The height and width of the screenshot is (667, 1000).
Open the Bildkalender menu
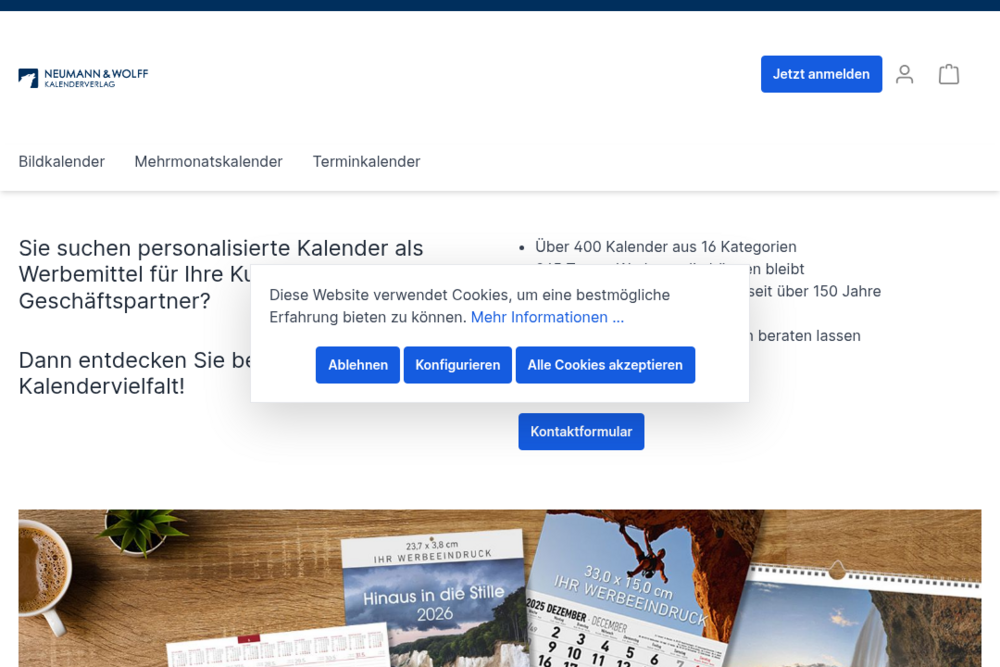61,161
